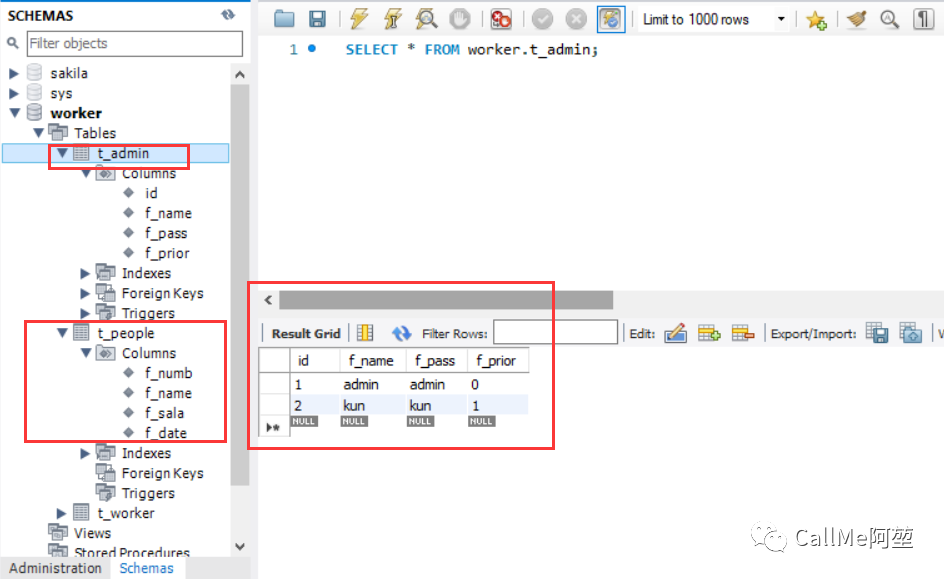This screenshot has width=944, height=579.
Task: Toggle stop-on-error script execution icon
Action: click(x=501, y=19)
